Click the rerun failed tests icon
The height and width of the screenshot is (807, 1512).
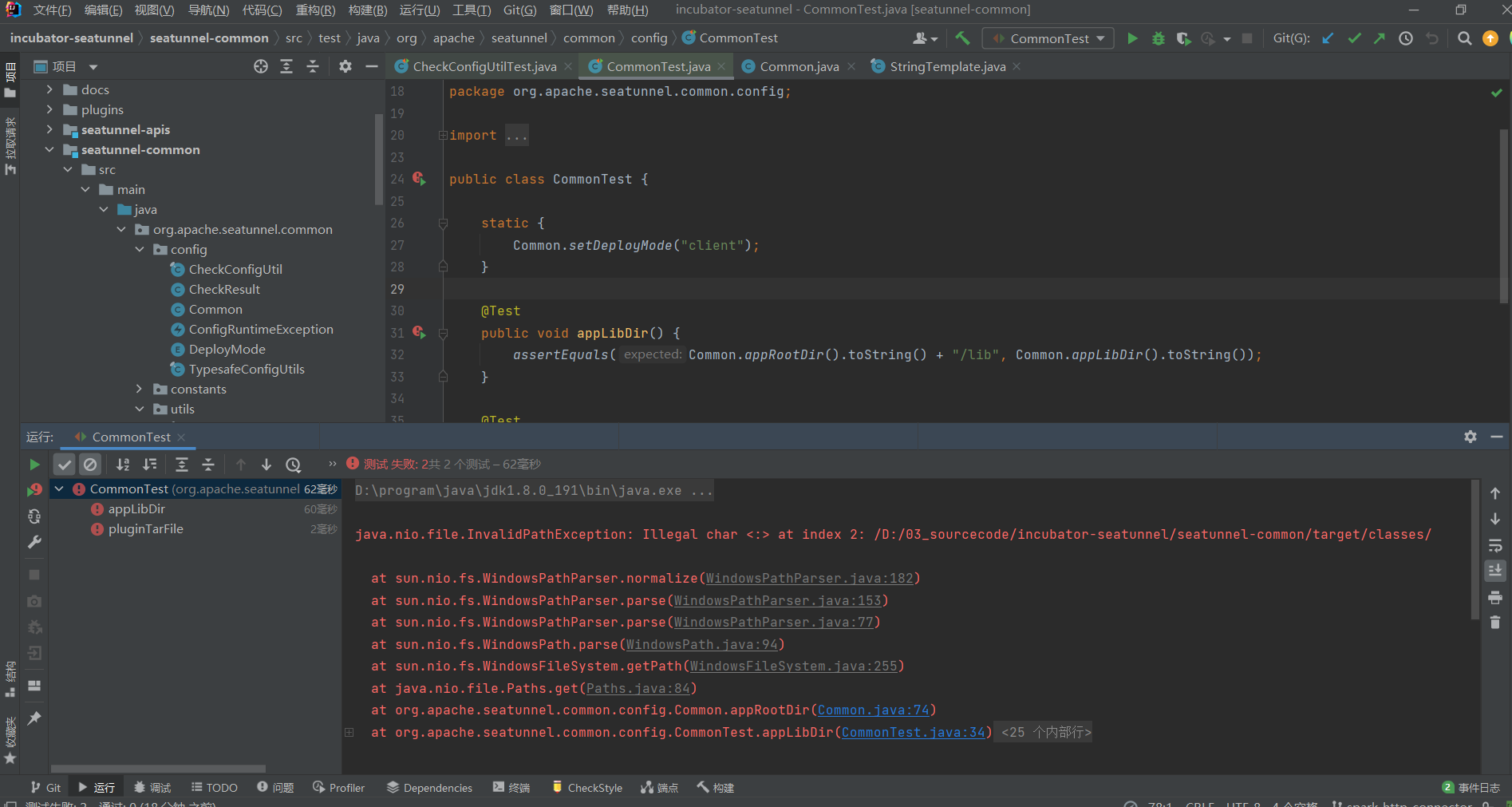(x=34, y=490)
